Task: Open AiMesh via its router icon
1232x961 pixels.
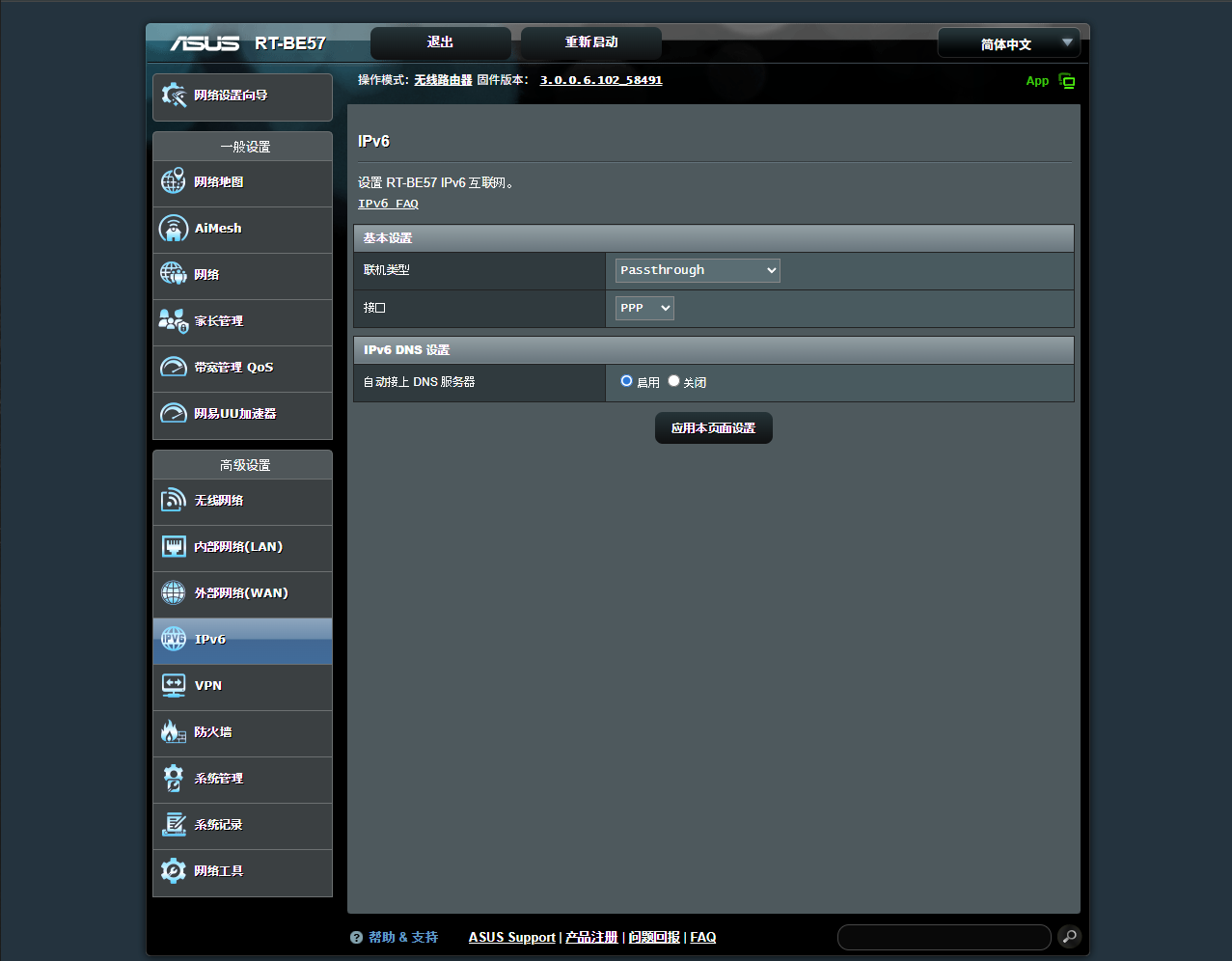Action: [173, 228]
